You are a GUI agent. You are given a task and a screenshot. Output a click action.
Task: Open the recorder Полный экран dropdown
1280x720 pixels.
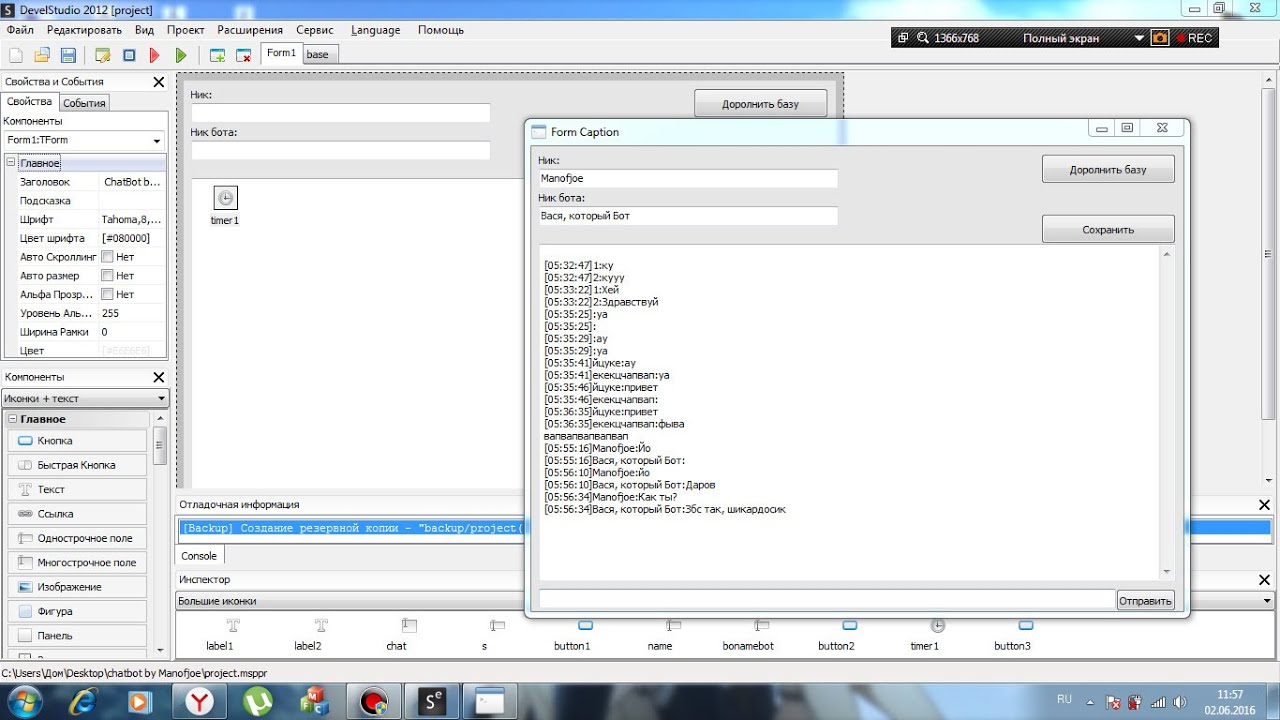pyautogui.click(x=1139, y=38)
